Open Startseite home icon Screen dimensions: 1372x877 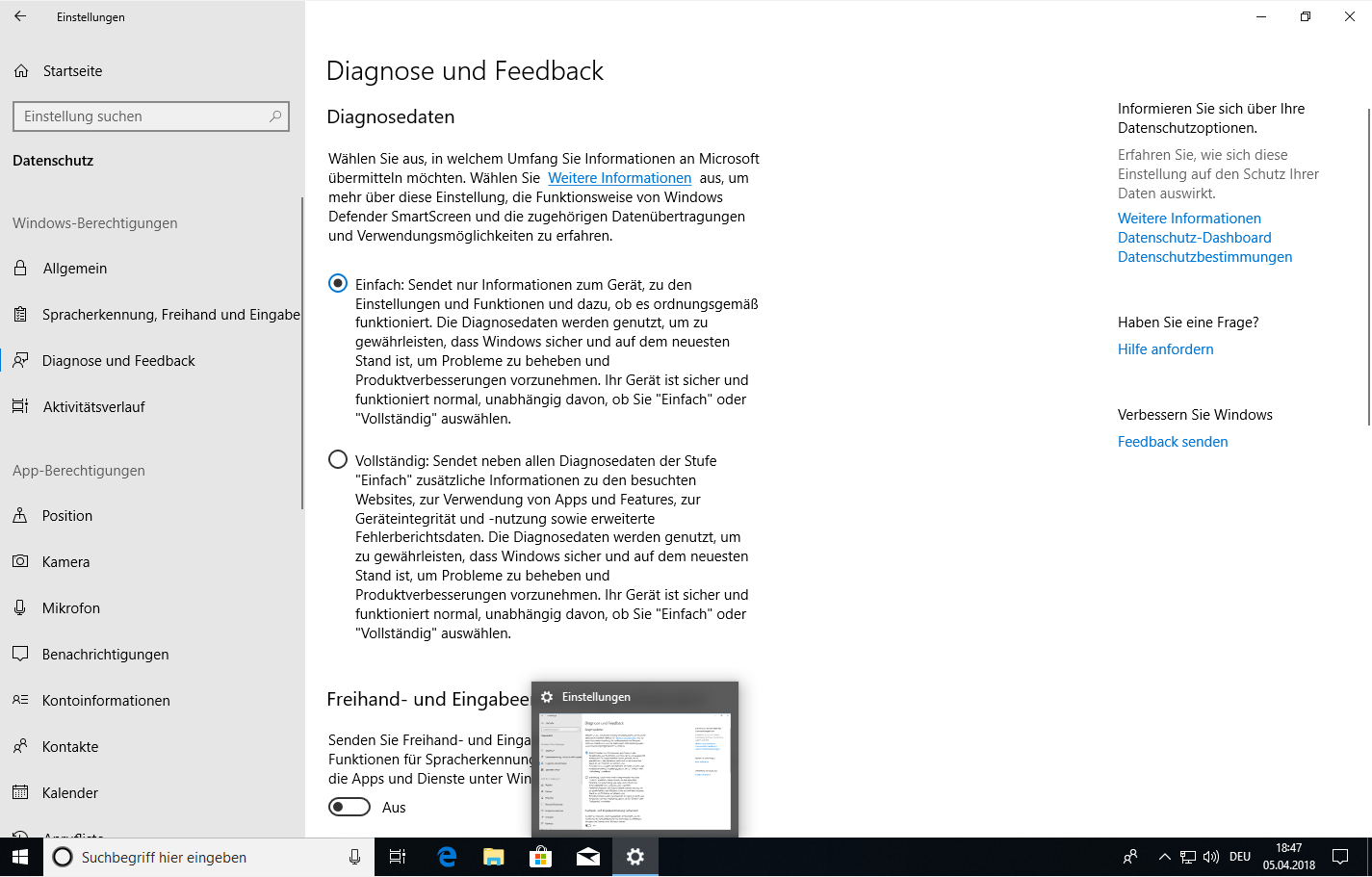(21, 71)
